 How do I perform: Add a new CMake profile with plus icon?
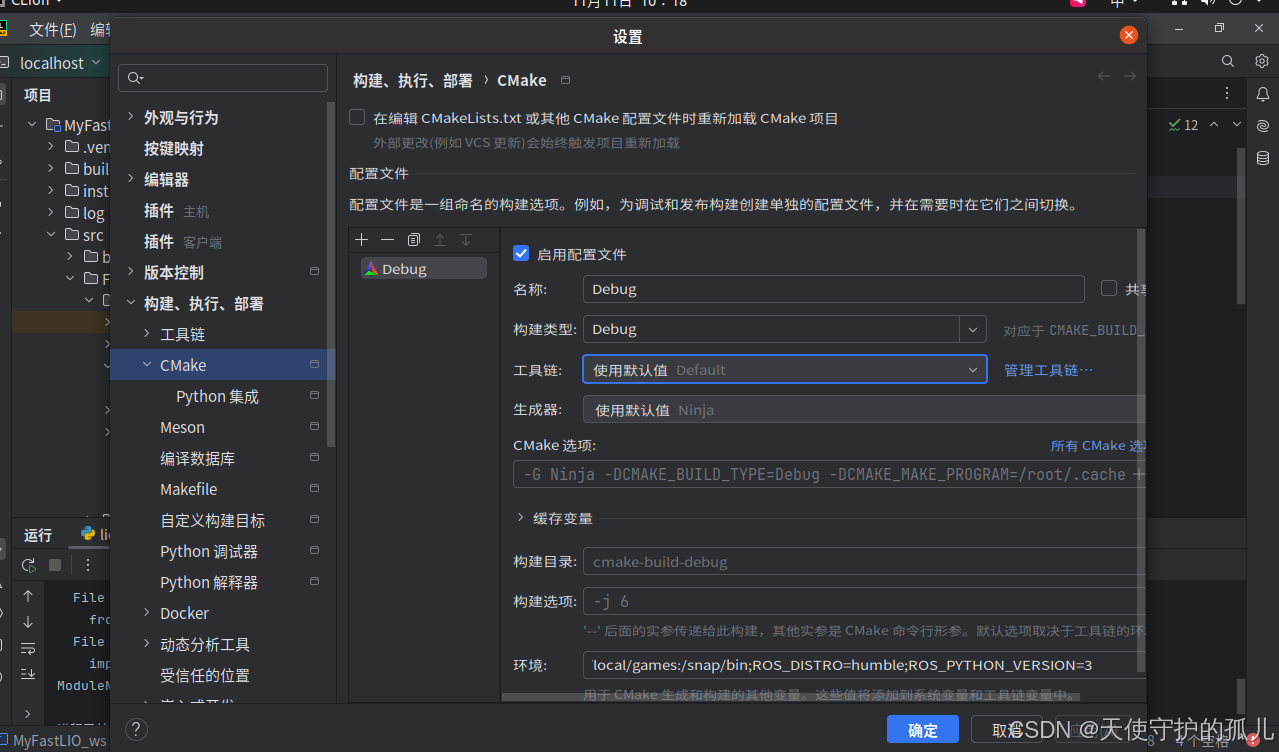coord(362,240)
